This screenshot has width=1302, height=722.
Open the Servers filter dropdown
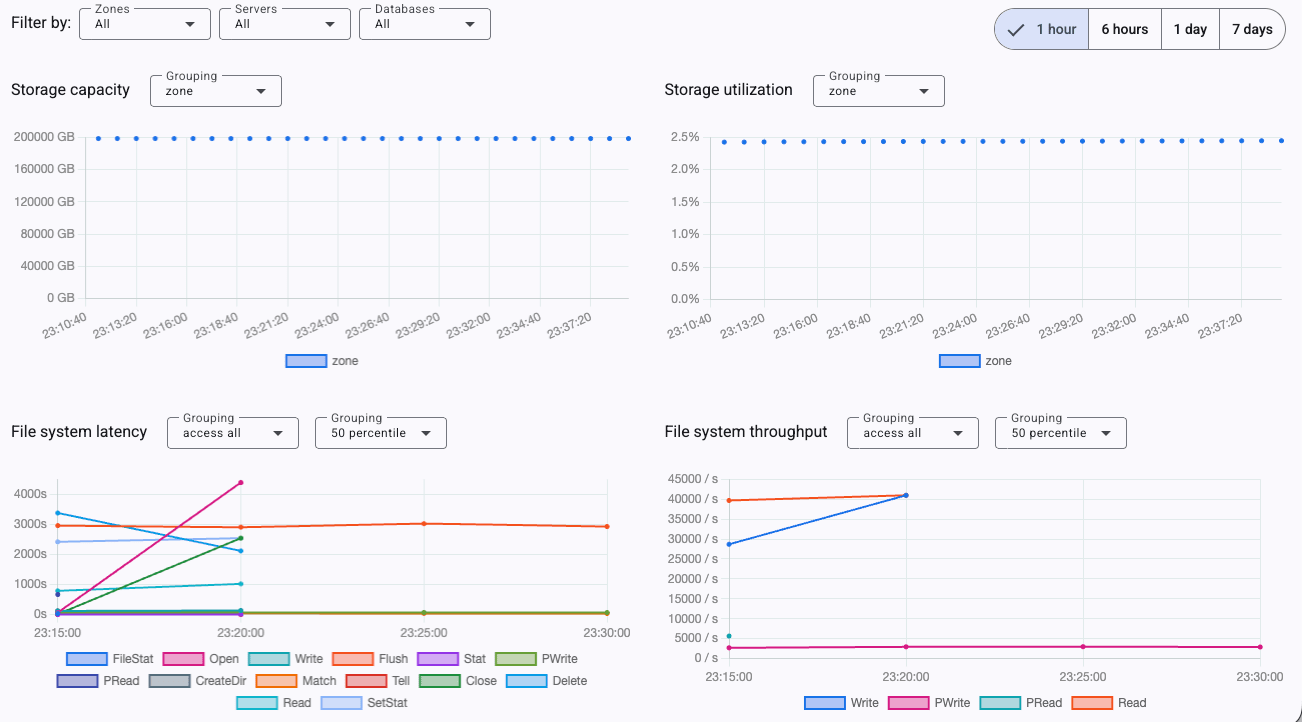[x=285, y=24]
